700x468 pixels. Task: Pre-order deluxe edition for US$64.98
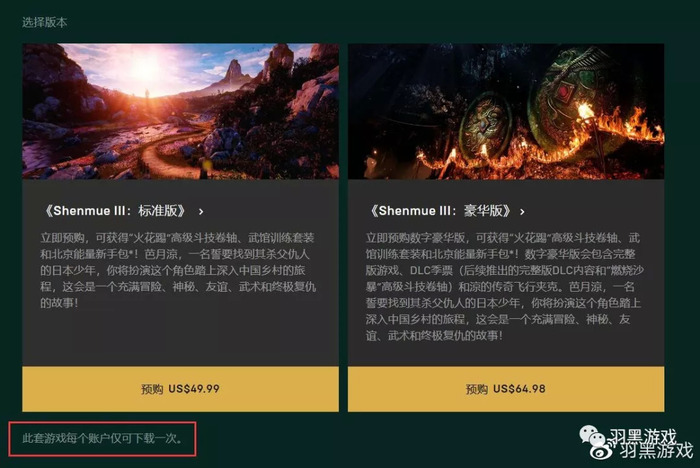pos(506,389)
